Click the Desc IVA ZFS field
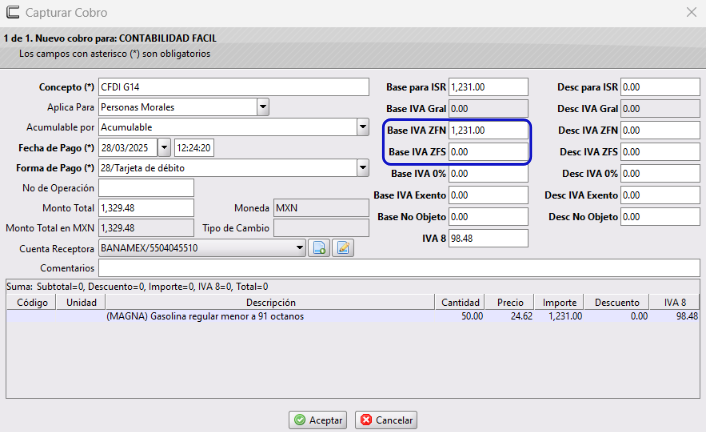 click(x=660, y=152)
